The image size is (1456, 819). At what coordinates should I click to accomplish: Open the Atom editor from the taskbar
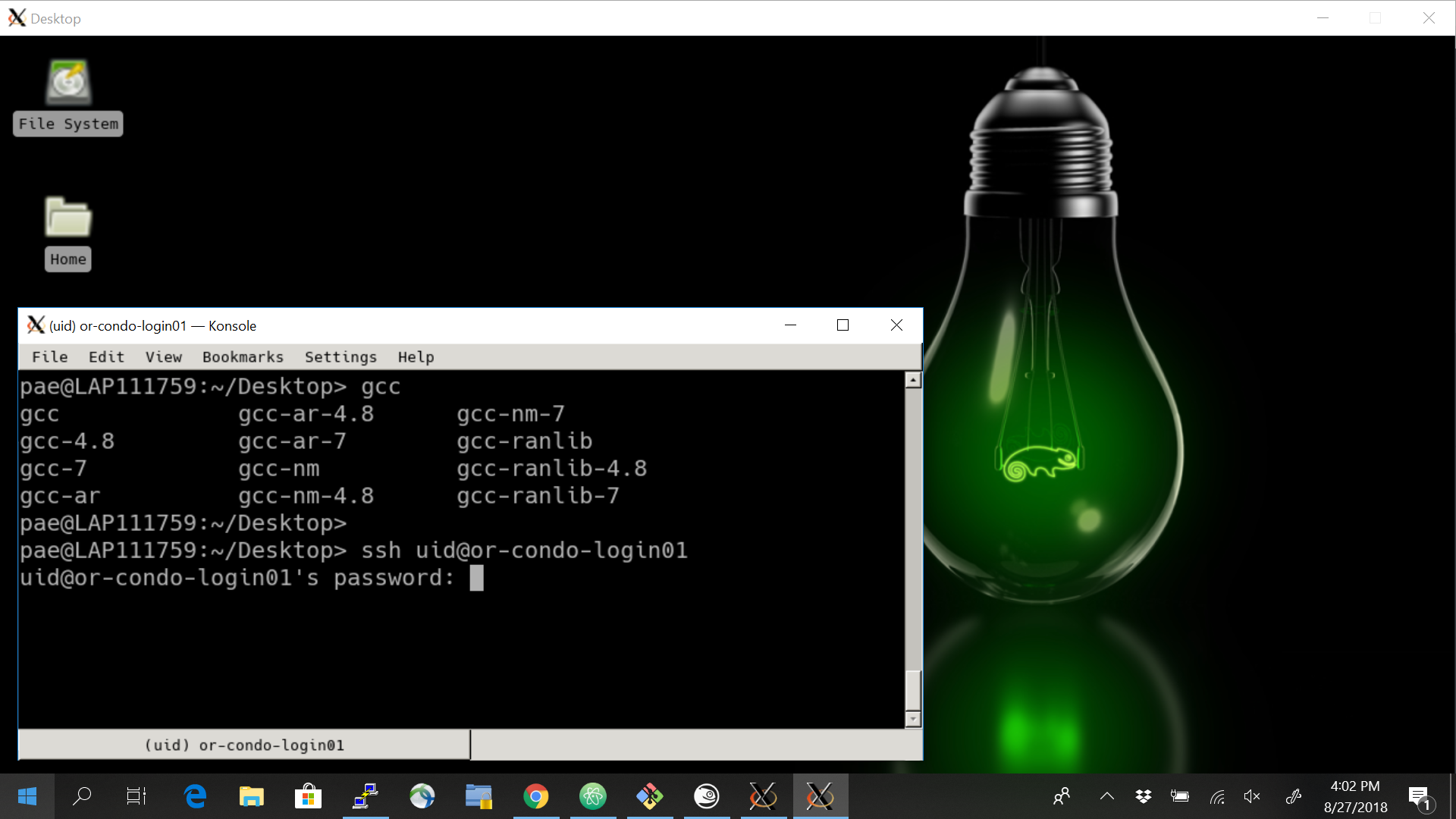click(x=593, y=796)
